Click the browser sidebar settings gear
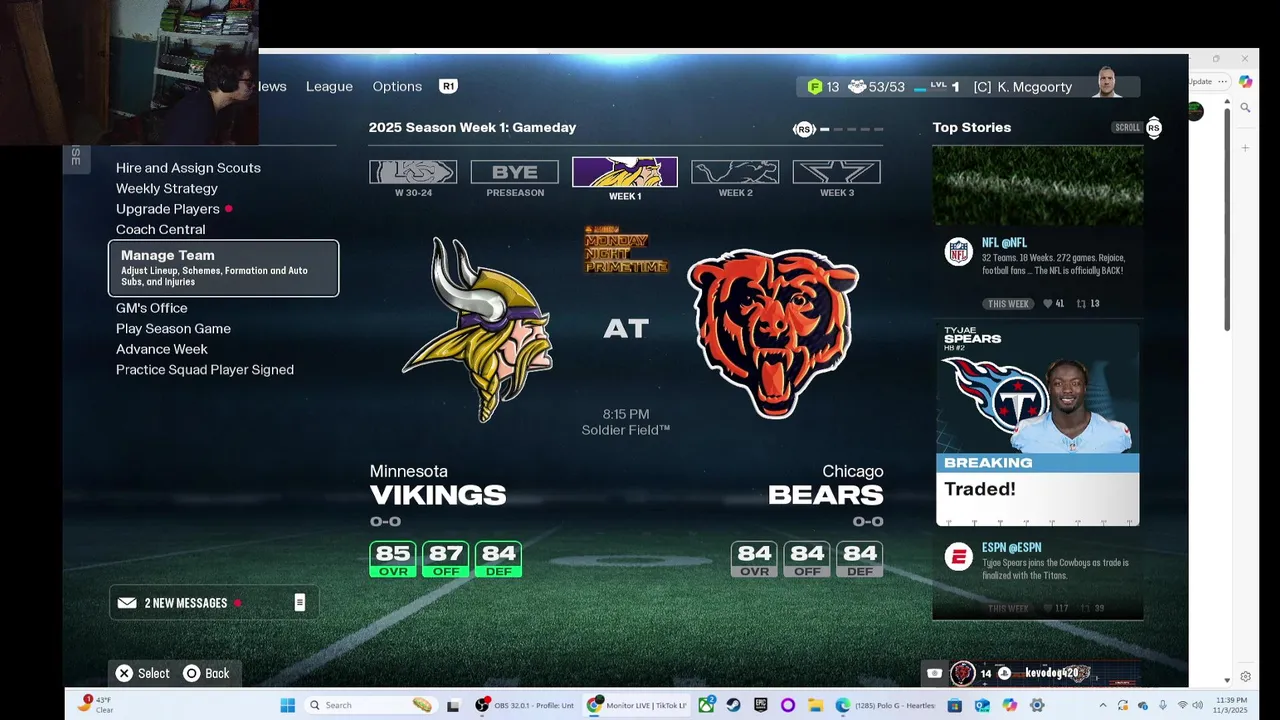 coord(1245,677)
